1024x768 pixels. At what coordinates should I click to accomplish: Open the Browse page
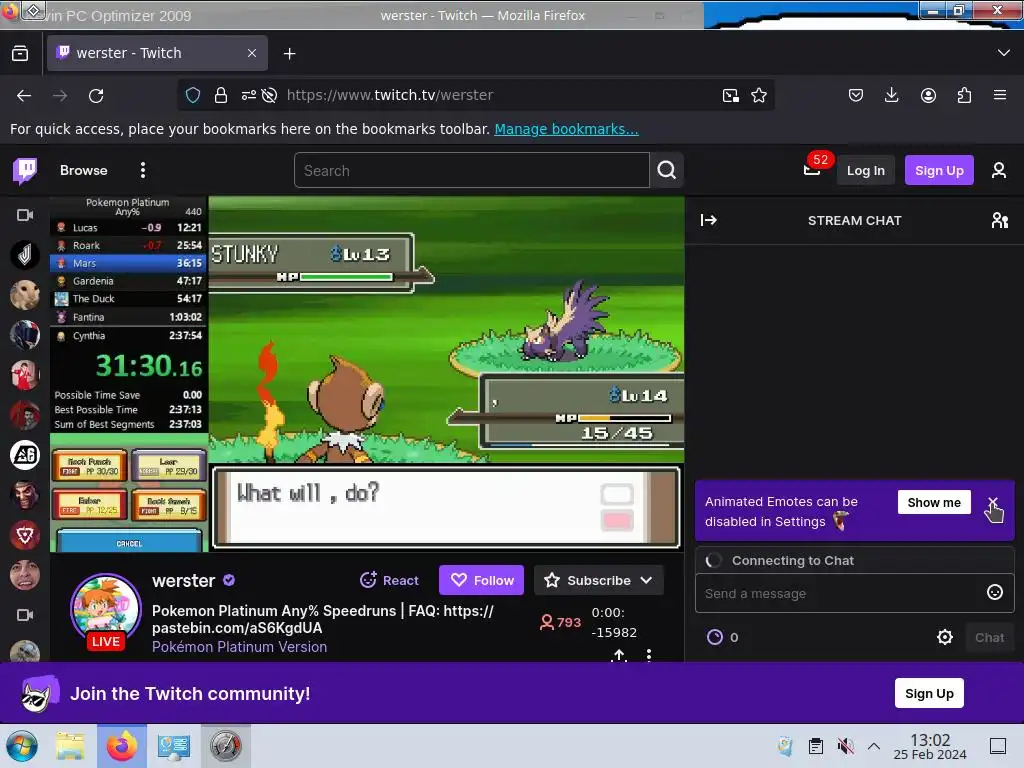[x=84, y=170]
